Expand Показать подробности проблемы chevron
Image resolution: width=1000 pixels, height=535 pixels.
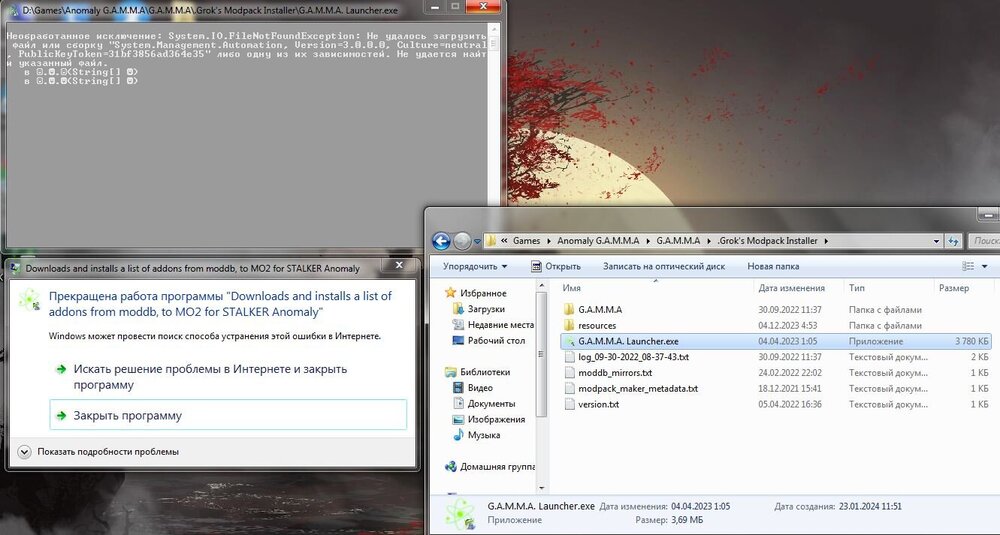25,452
